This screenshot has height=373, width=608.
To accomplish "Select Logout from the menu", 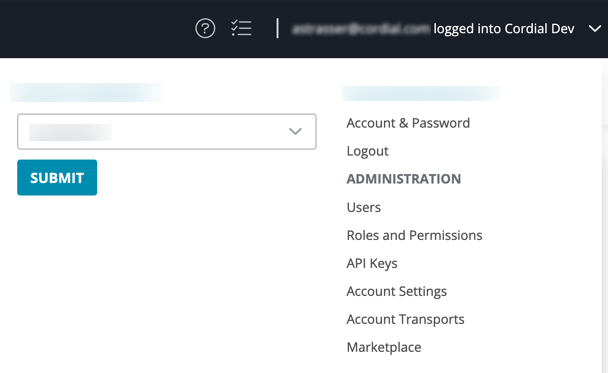I will coord(367,151).
